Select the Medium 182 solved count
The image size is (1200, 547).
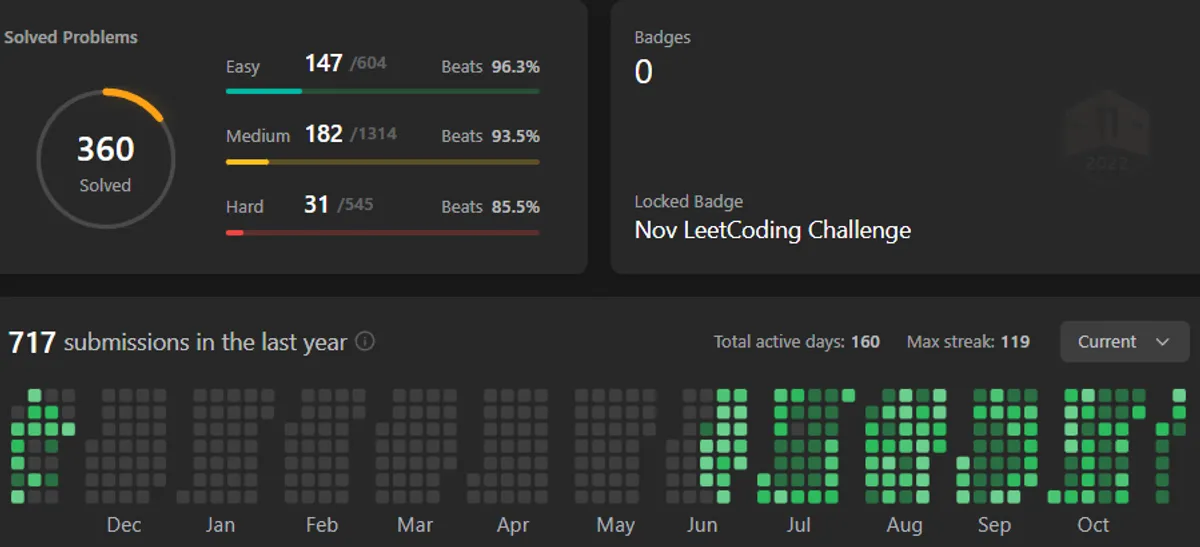tap(323, 134)
